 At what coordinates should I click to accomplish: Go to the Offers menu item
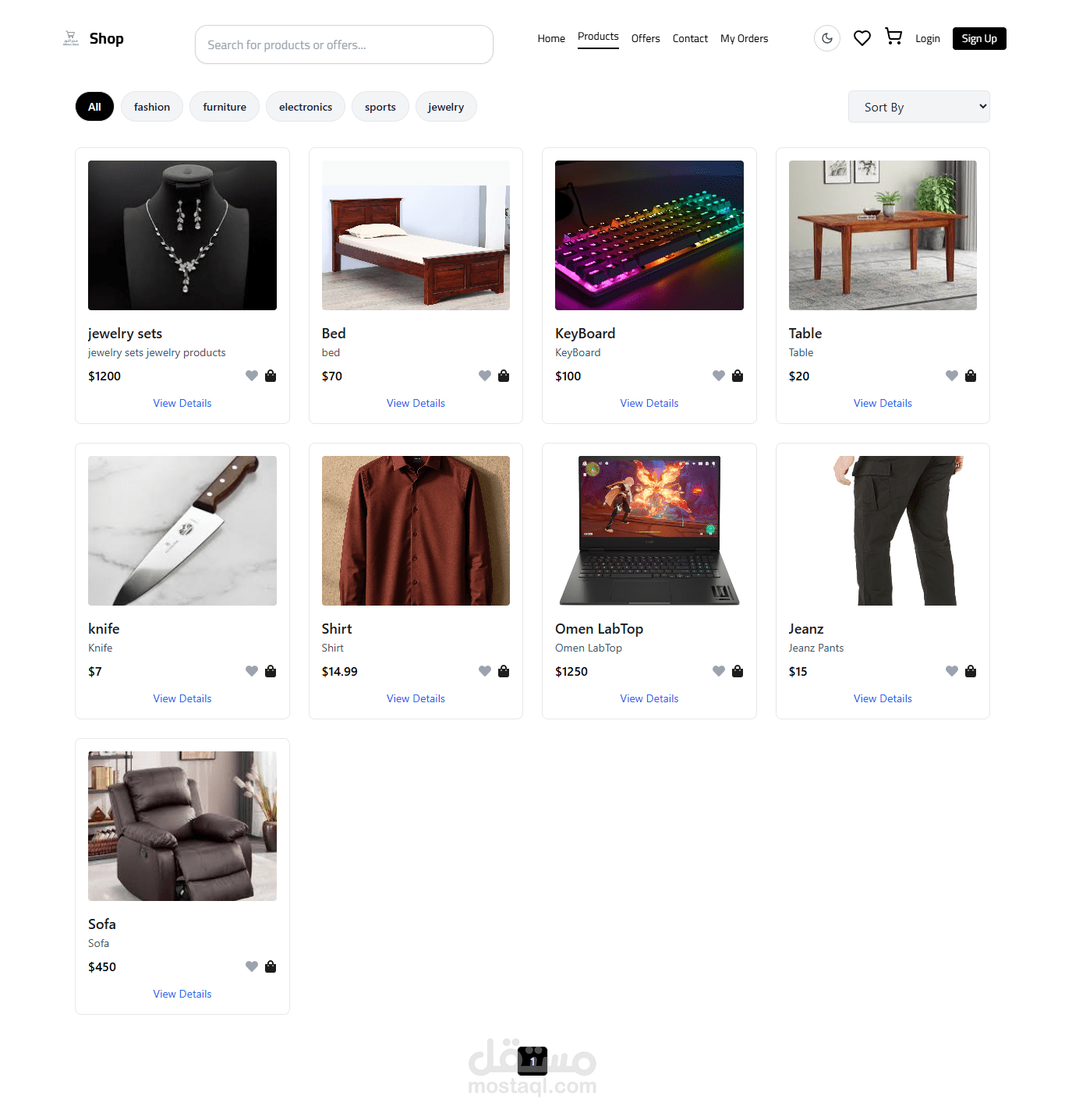(x=646, y=38)
